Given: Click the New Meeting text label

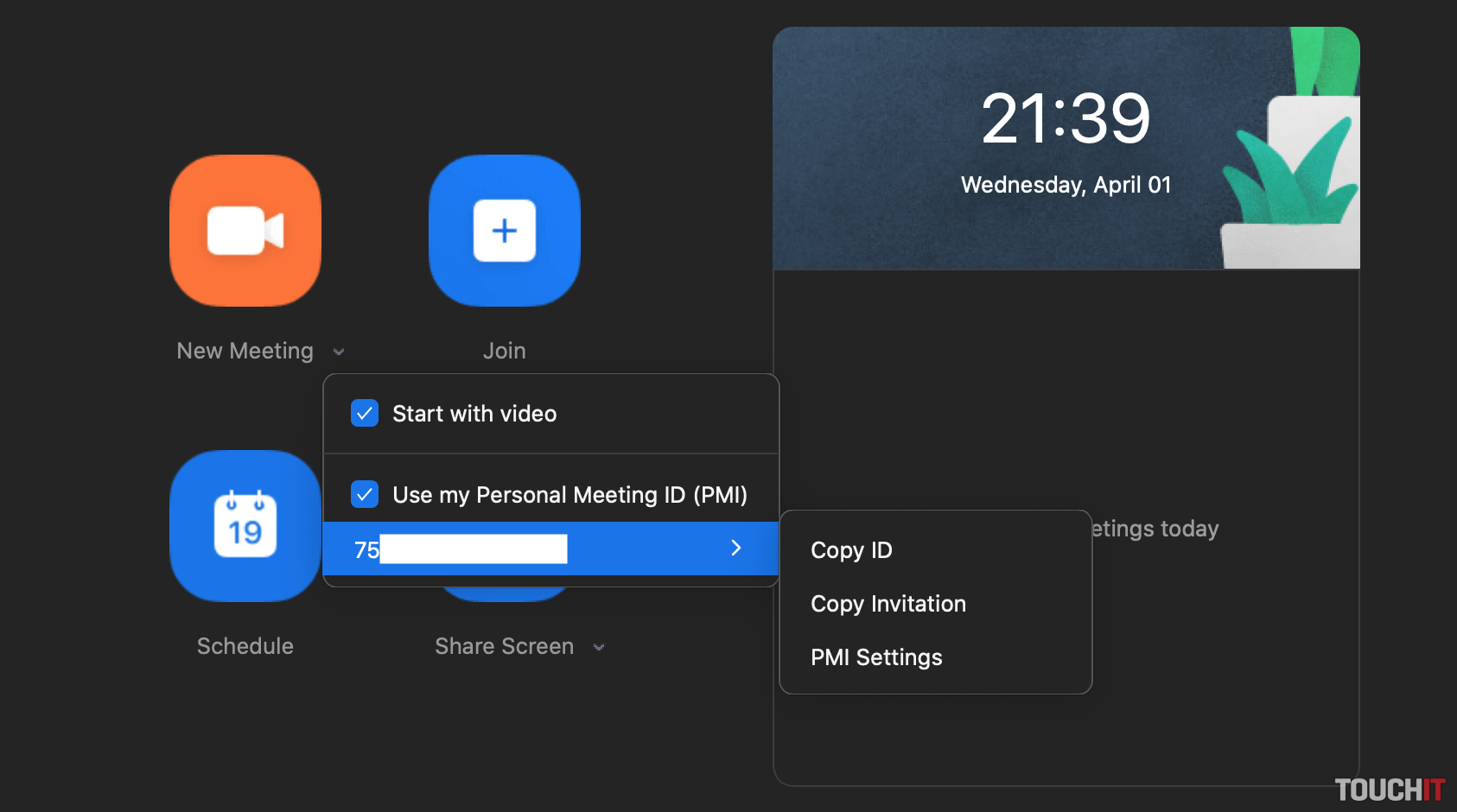Looking at the screenshot, I should 245,351.
